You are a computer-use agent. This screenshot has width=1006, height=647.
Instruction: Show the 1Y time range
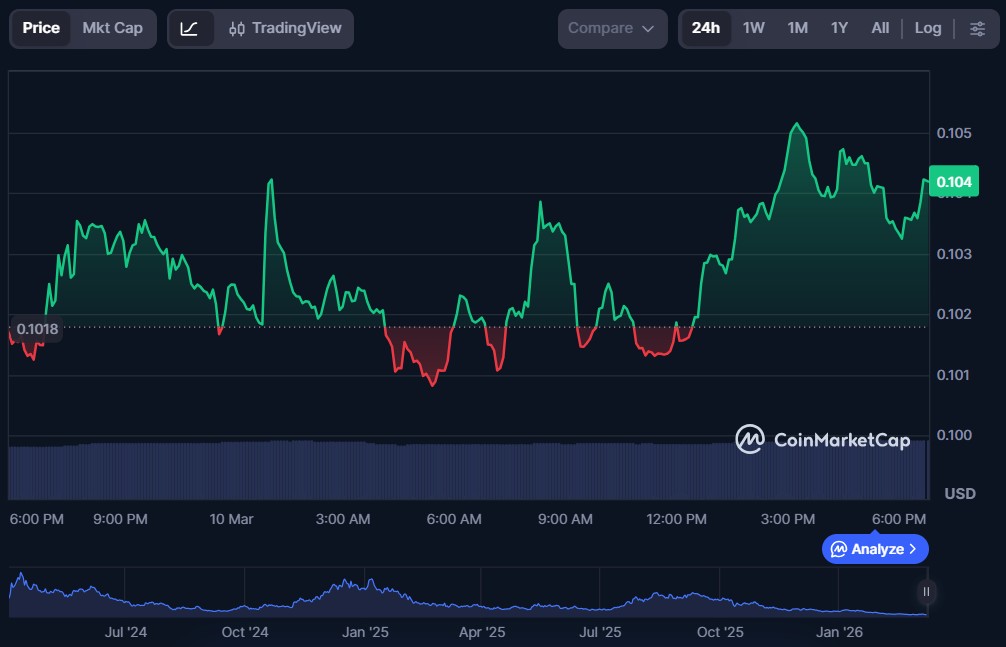coord(839,28)
